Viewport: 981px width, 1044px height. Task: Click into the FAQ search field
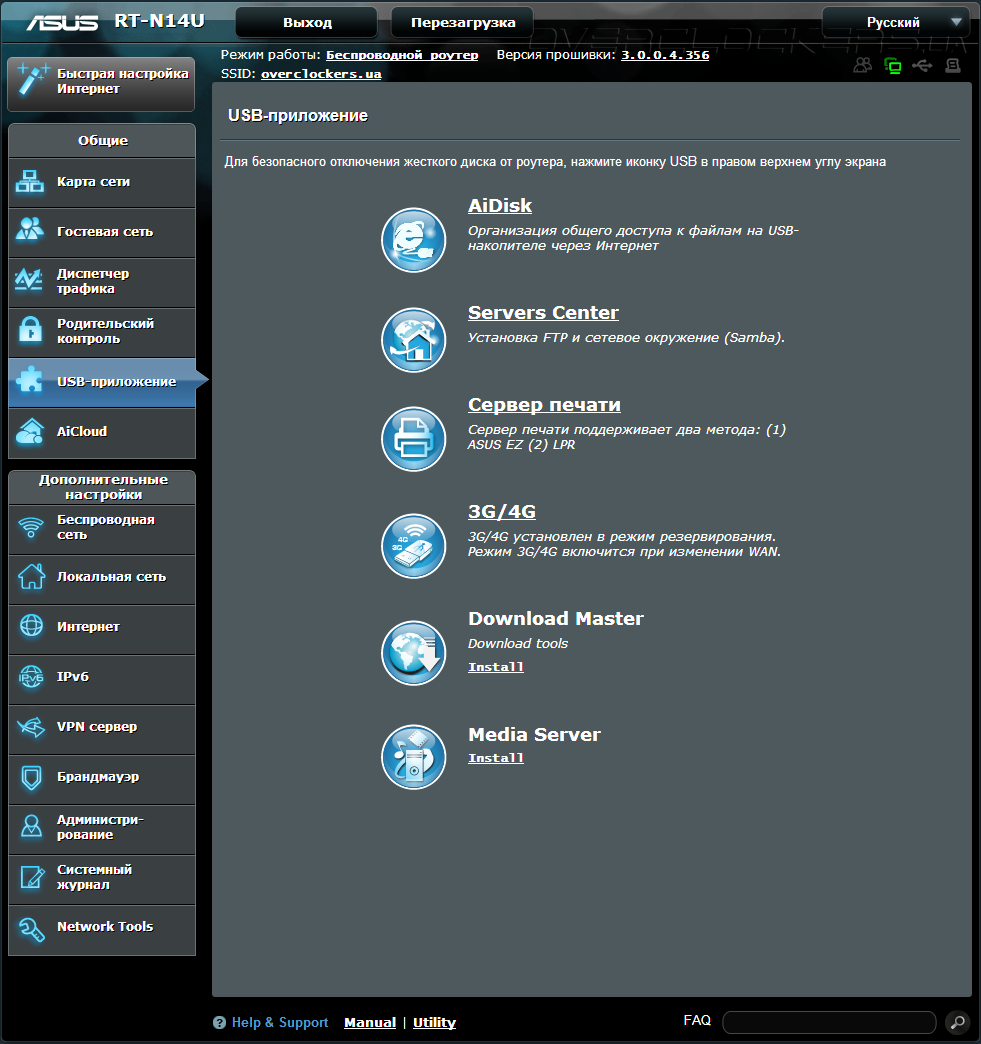pos(829,1022)
